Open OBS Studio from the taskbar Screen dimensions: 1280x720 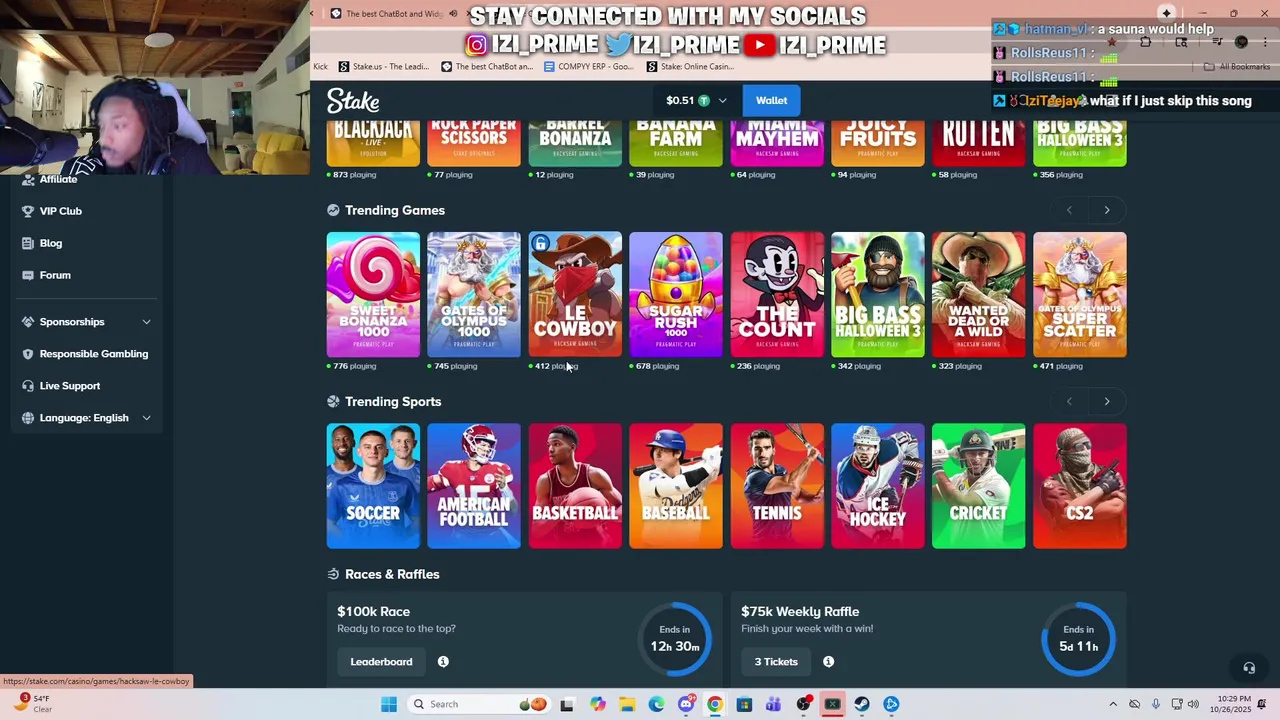click(803, 704)
